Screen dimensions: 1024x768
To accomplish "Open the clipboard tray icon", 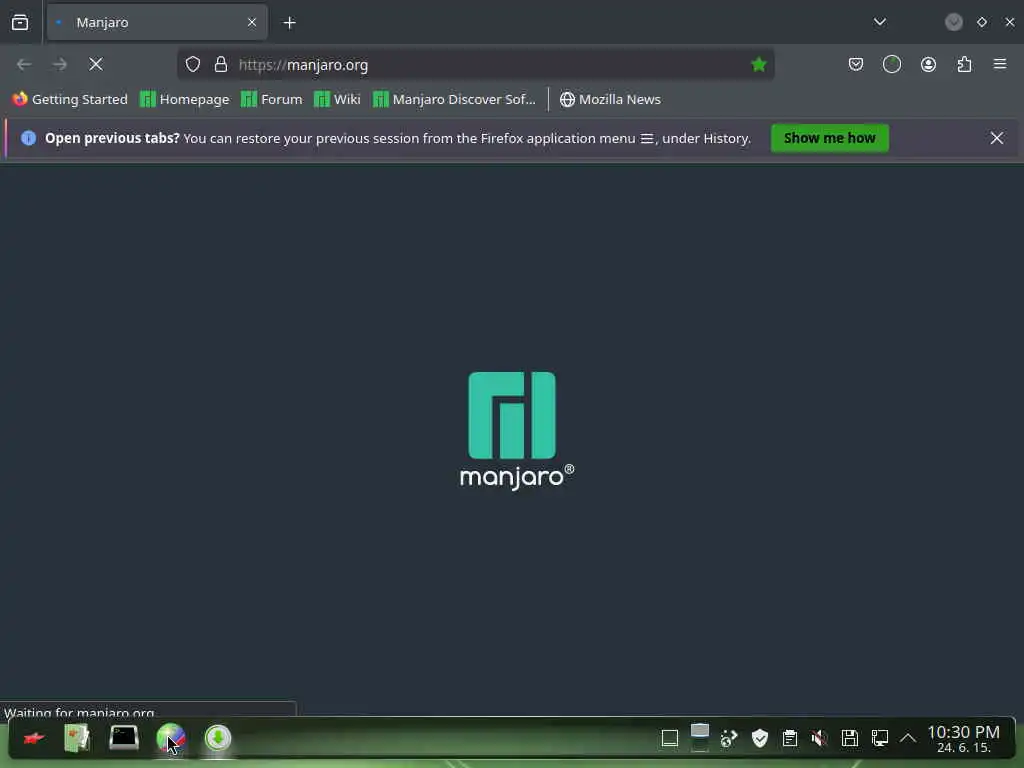I will 790,739.
